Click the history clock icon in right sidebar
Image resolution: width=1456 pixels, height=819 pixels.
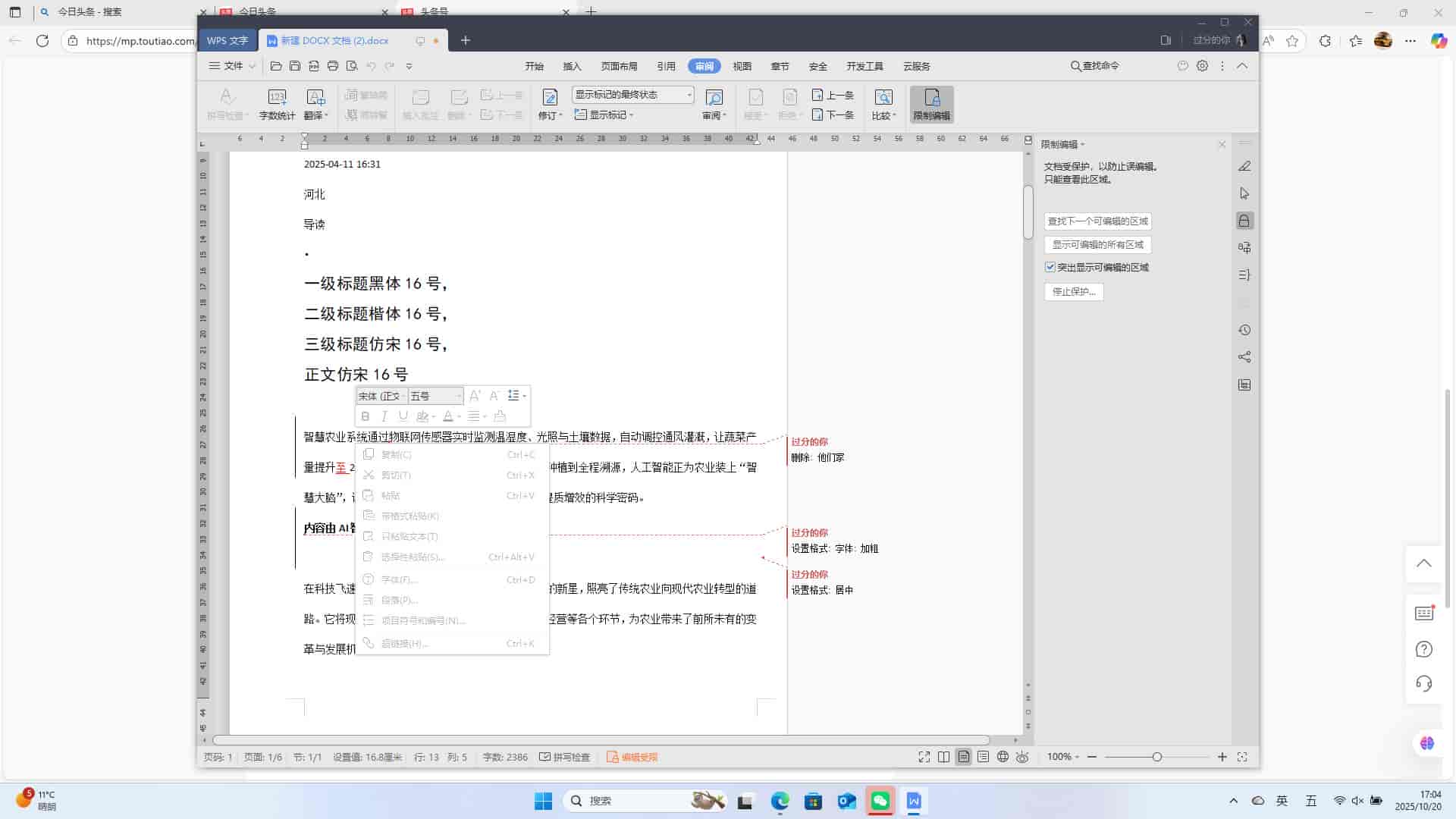pos(1244,330)
